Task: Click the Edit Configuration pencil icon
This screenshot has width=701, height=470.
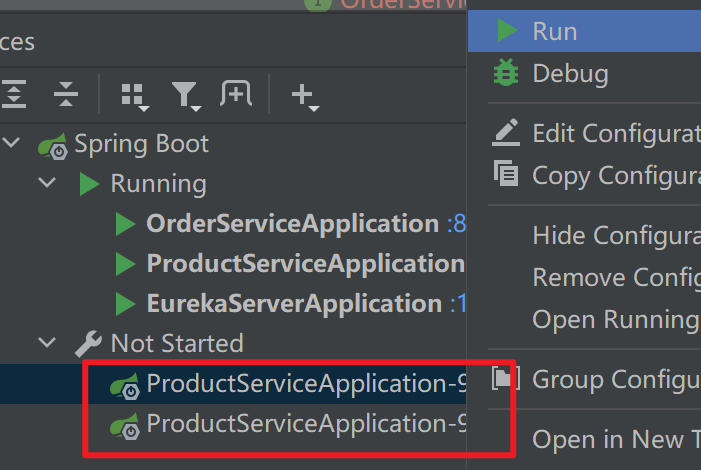Action: [506, 132]
